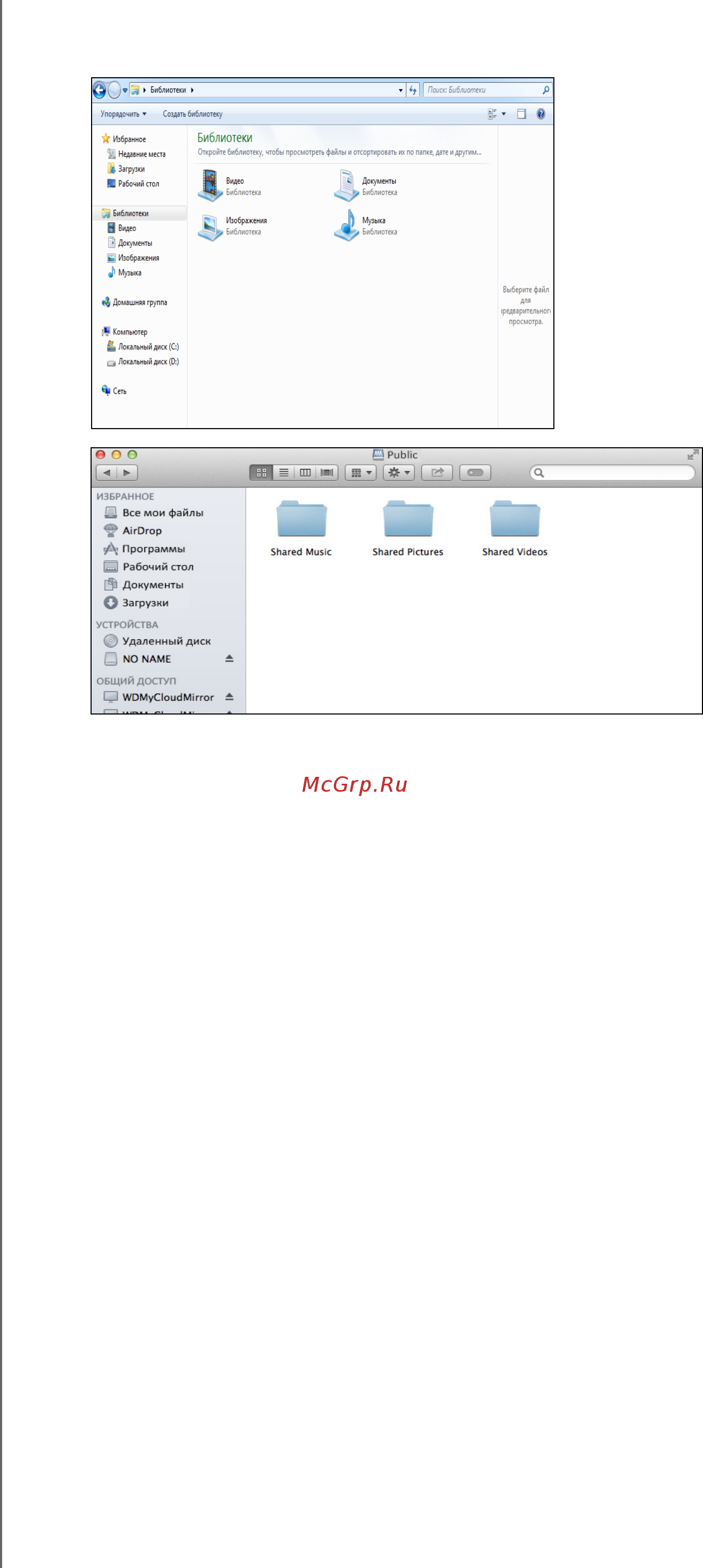Expand the breadcrumb arrow after Библиотеки
The width and height of the screenshot is (703, 1568).
[192, 90]
